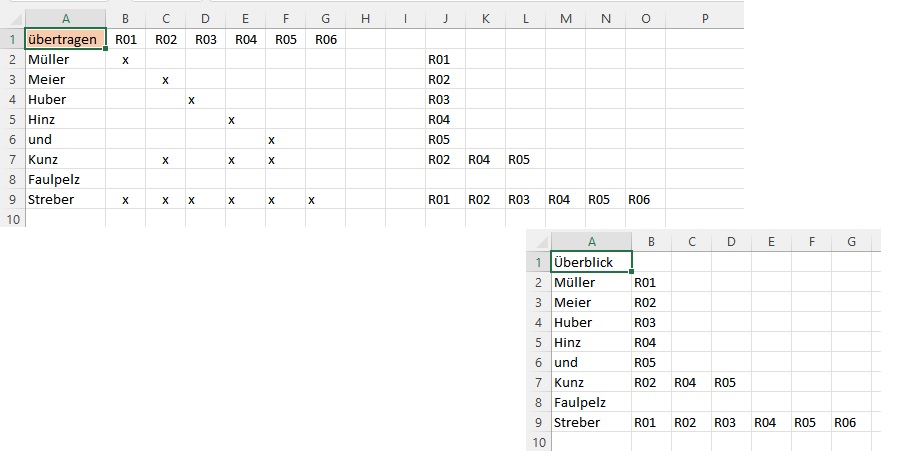Select Faulpelz in Überblick sheet
The height and width of the screenshot is (463, 909).
pos(591,402)
